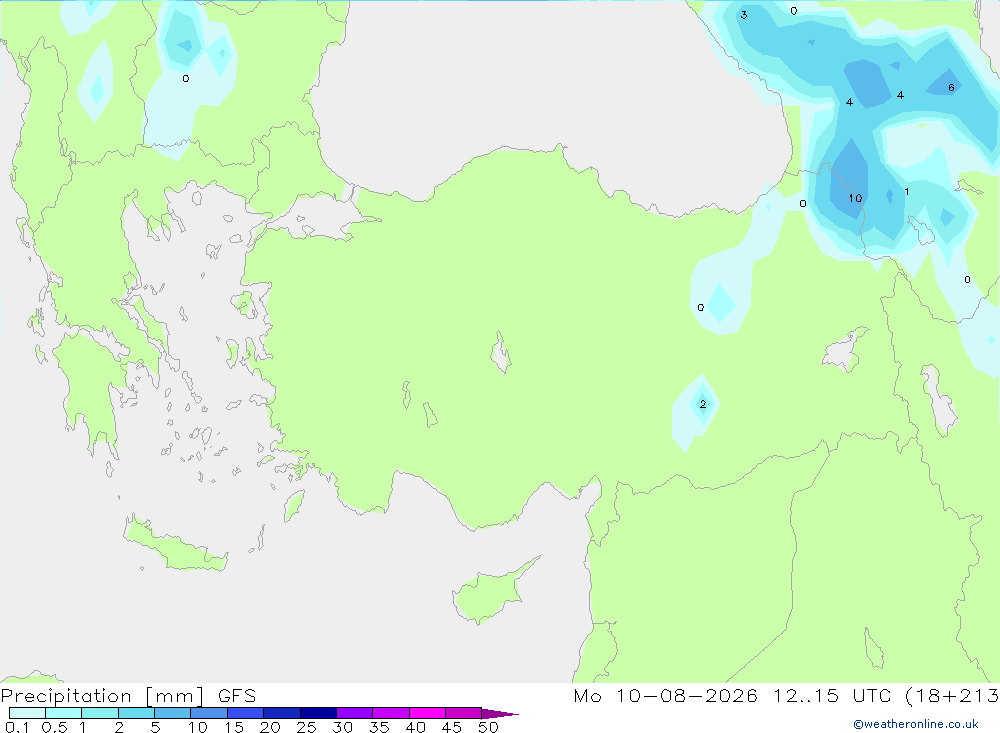Pick the 10–15 mm blue legend swatch
The image size is (1000, 733).
(x=209, y=713)
